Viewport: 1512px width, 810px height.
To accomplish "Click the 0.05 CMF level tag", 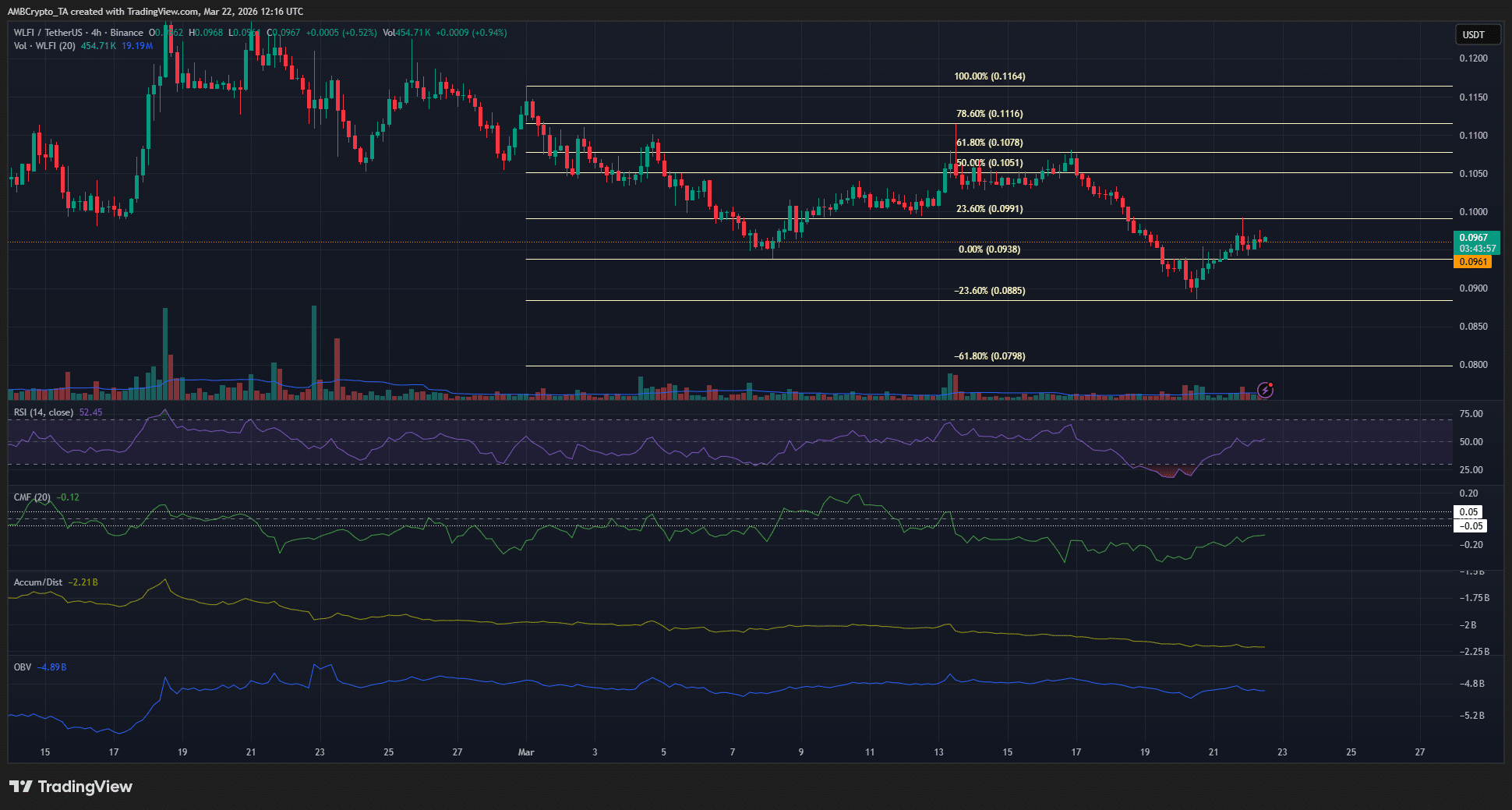I will pyautogui.click(x=1468, y=512).
